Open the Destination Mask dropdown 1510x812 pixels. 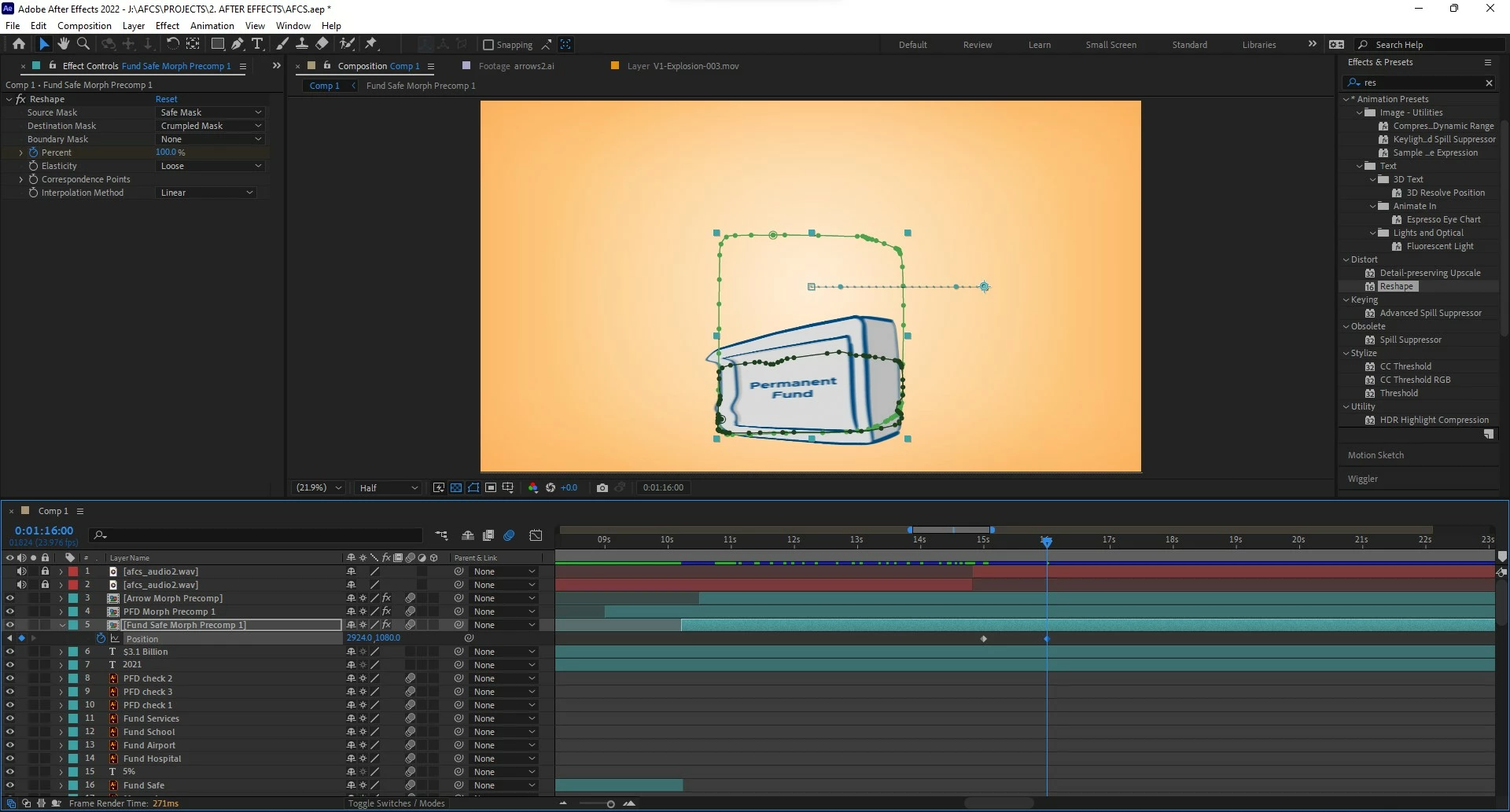pyautogui.click(x=211, y=126)
